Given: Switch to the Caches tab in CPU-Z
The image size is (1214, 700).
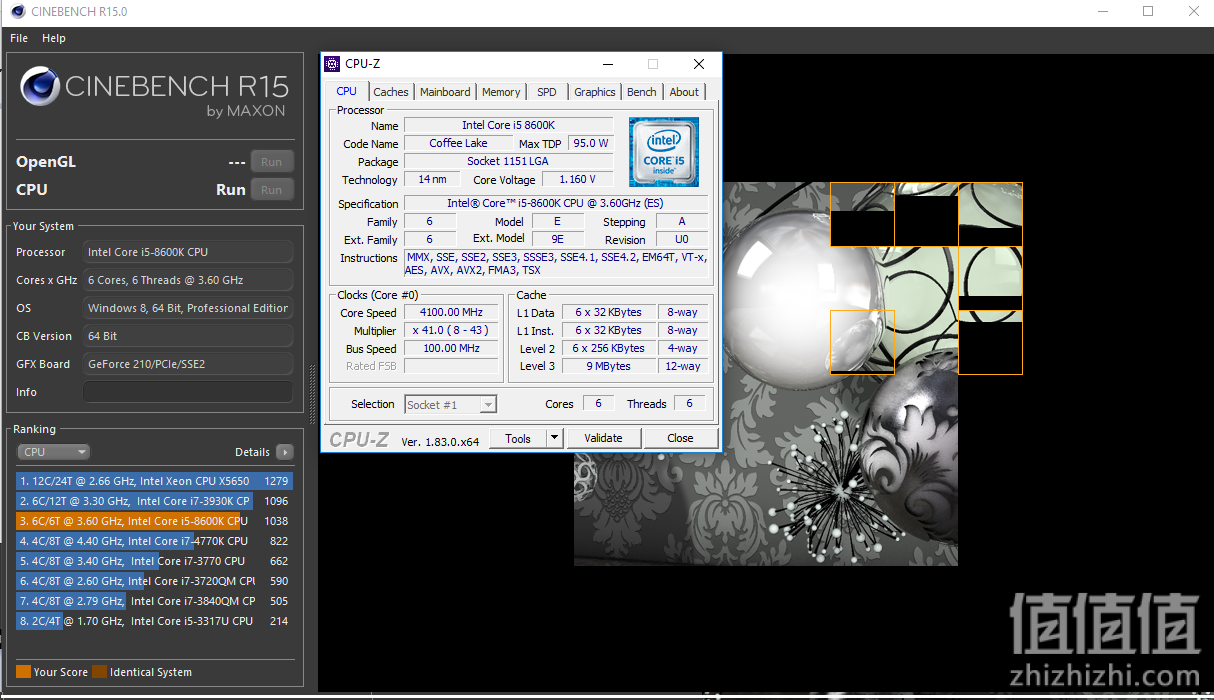Looking at the screenshot, I should coord(391,92).
